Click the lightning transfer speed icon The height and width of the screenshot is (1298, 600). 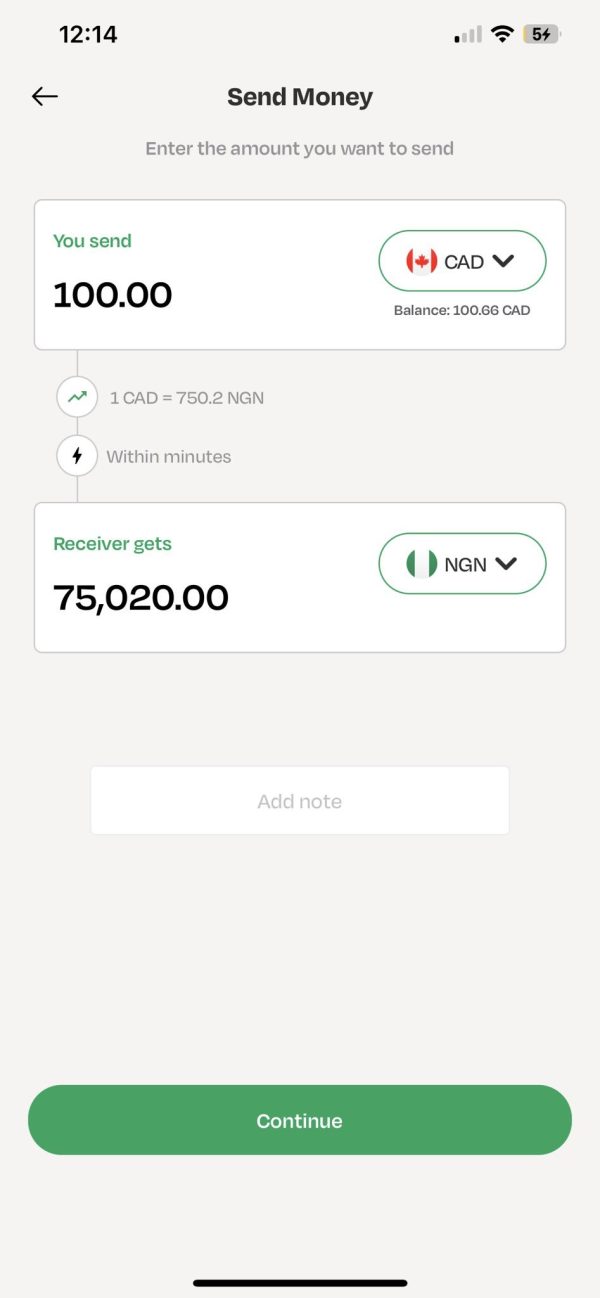point(77,456)
